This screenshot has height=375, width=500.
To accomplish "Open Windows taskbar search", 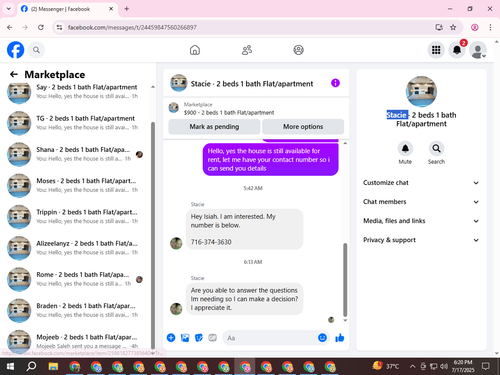I will (31, 367).
